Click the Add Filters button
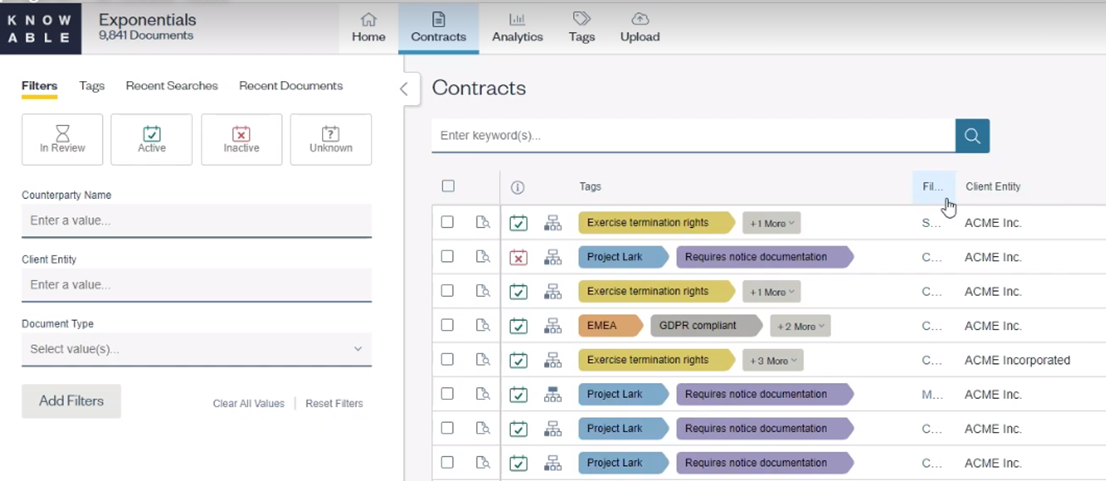 point(71,401)
